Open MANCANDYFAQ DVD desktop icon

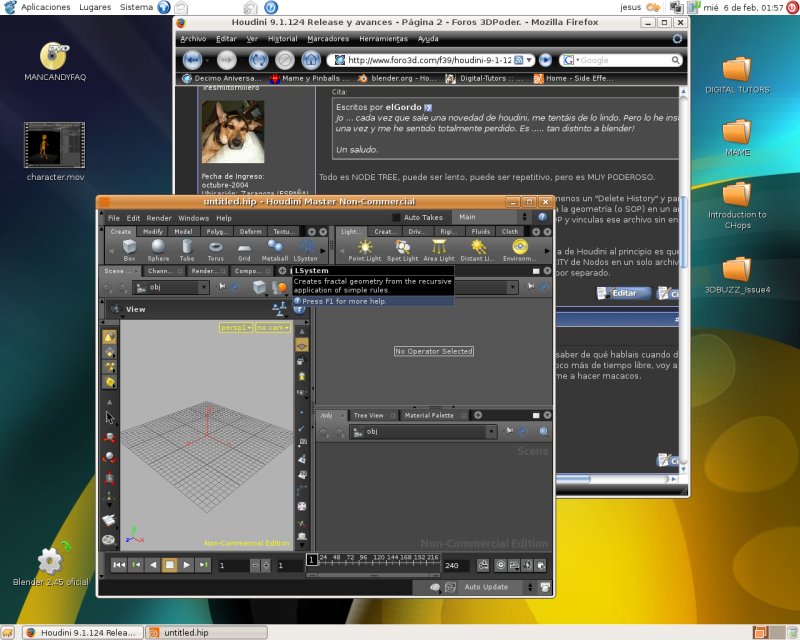point(55,62)
